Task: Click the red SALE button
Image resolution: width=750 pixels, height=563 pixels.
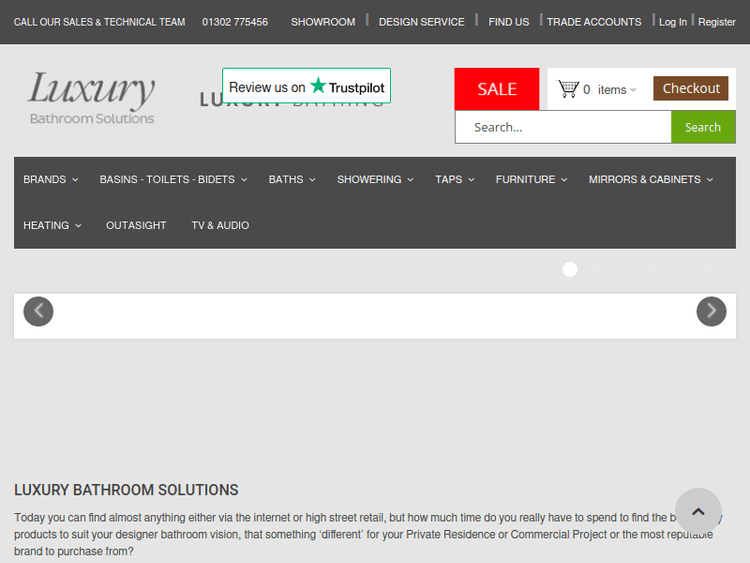Action: pyautogui.click(x=497, y=89)
